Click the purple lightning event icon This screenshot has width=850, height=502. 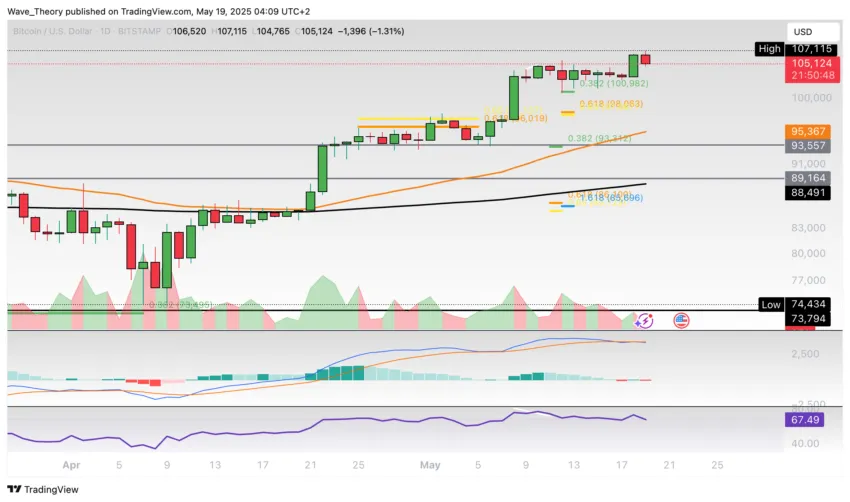tap(644, 321)
